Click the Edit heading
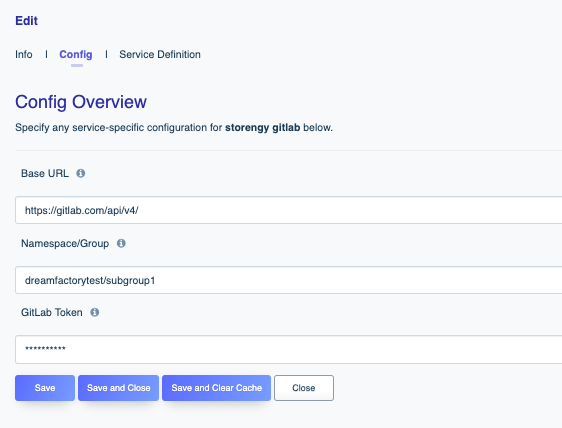Viewport: 562px width, 428px height. pos(27,21)
